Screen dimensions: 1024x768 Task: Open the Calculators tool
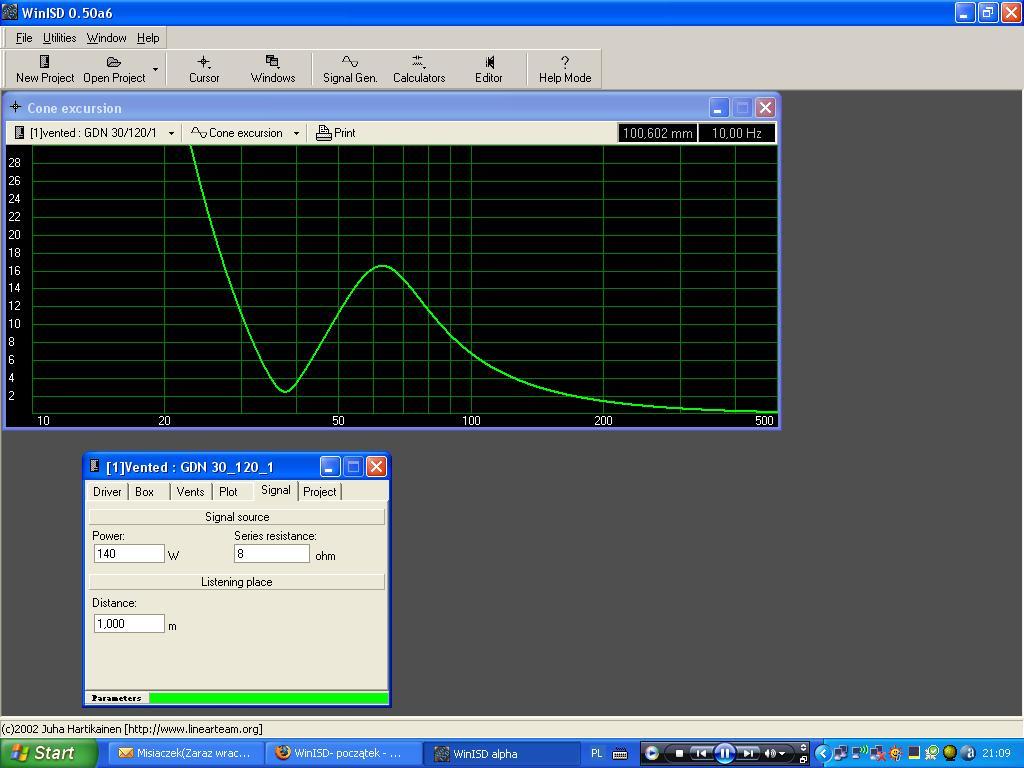pyautogui.click(x=418, y=68)
